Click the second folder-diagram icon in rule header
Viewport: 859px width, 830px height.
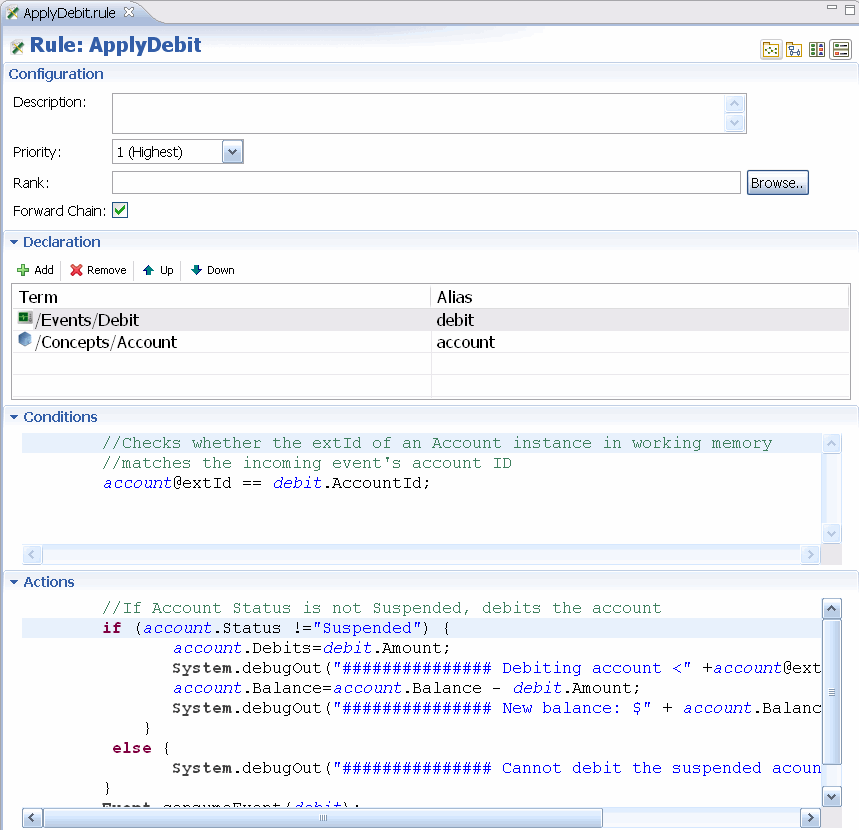(794, 50)
